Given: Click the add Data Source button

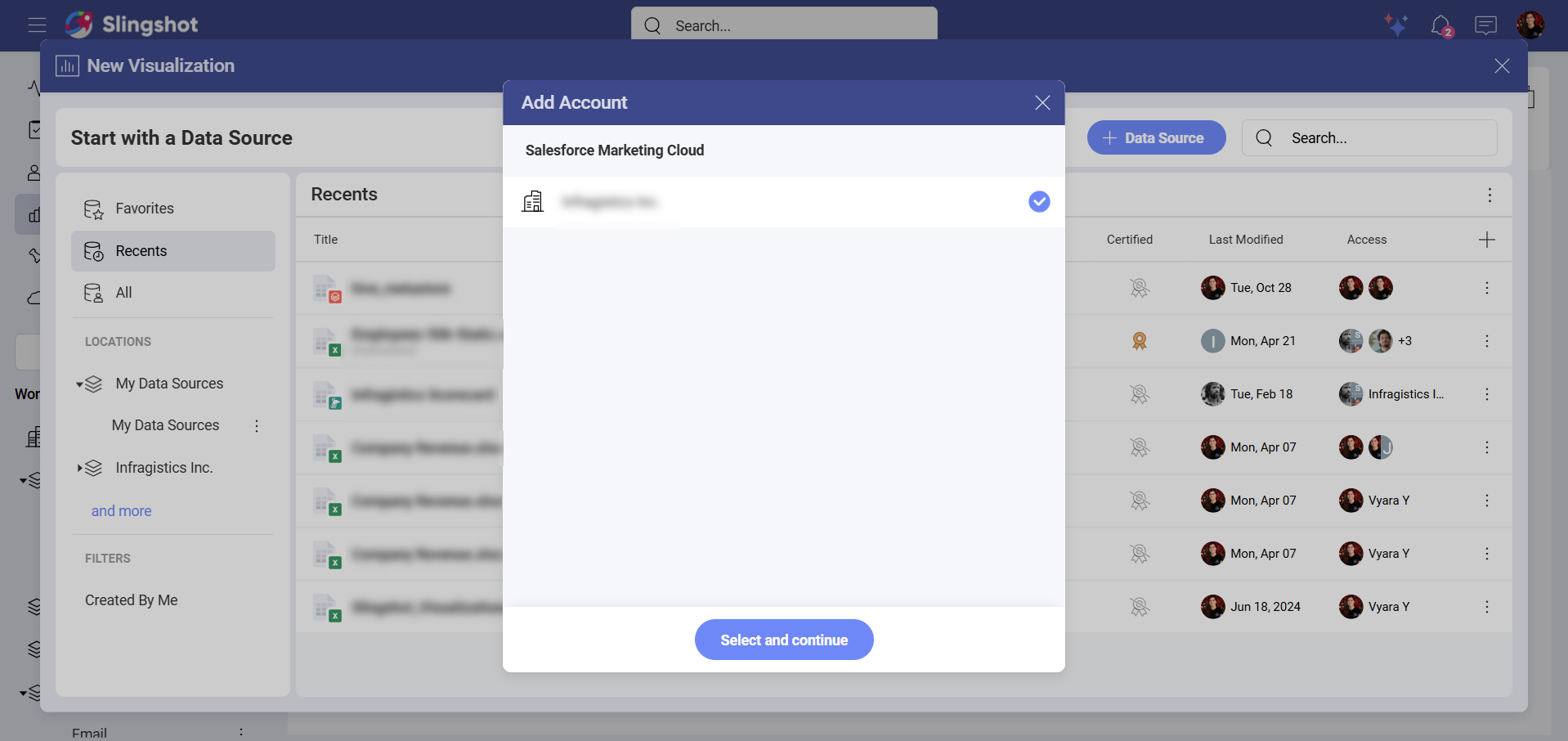Looking at the screenshot, I should point(1156,137).
